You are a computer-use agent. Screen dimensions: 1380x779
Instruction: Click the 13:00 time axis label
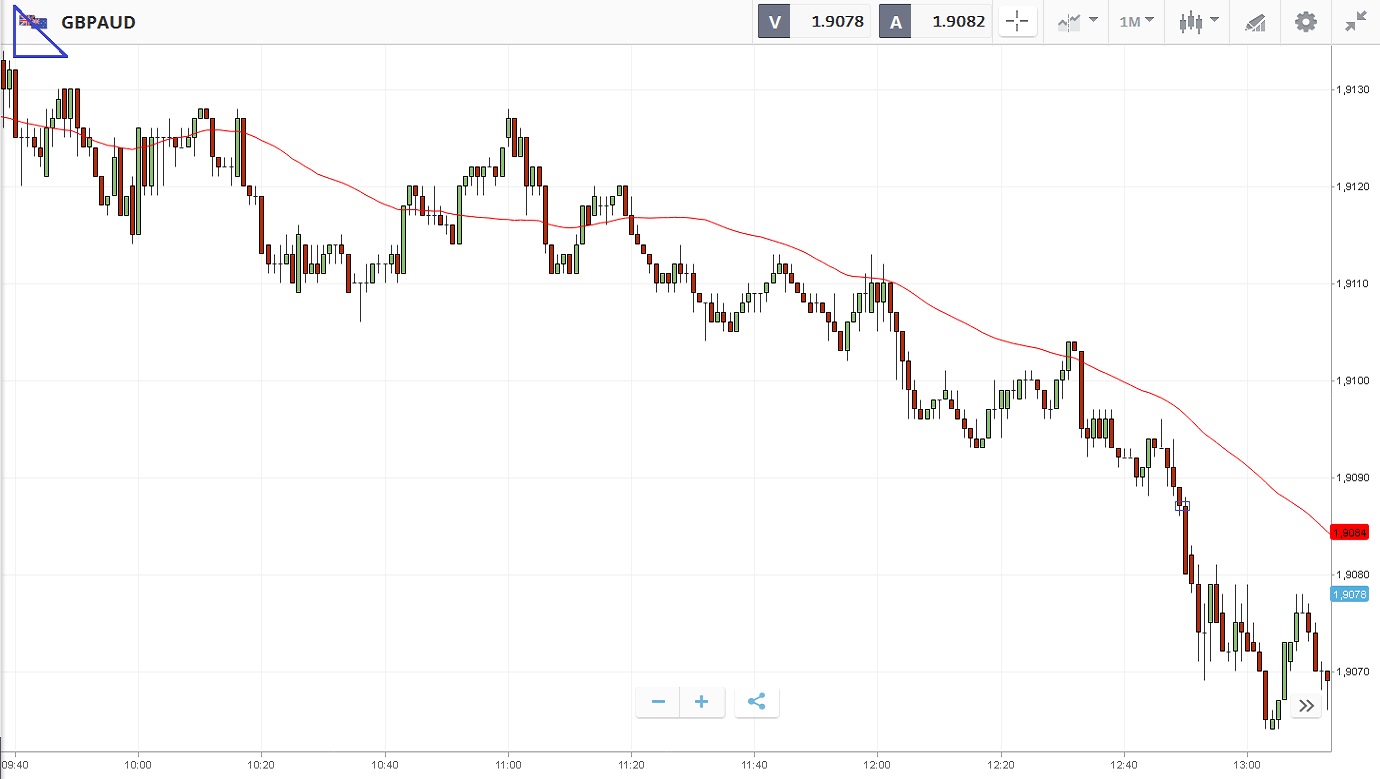point(1247,765)
